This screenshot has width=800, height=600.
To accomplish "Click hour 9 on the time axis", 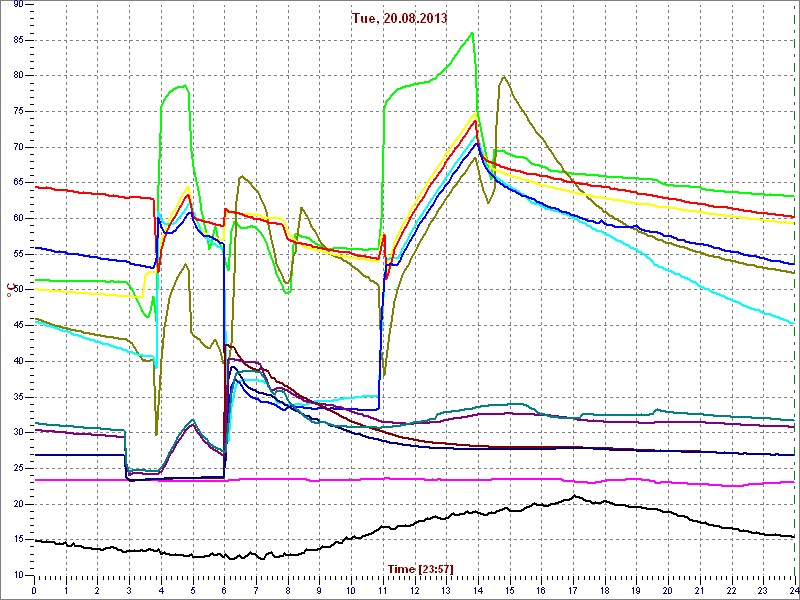I will [x=319, y=590].
